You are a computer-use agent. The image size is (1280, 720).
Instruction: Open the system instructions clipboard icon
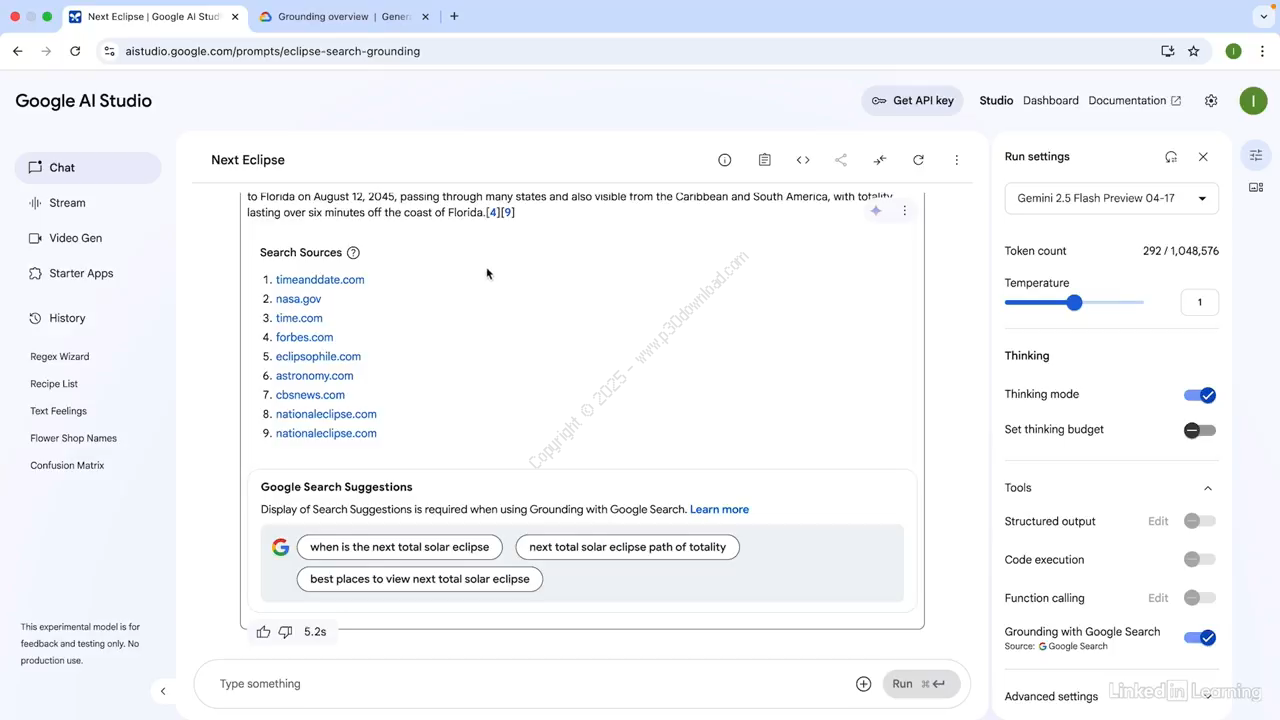point(765,160)
